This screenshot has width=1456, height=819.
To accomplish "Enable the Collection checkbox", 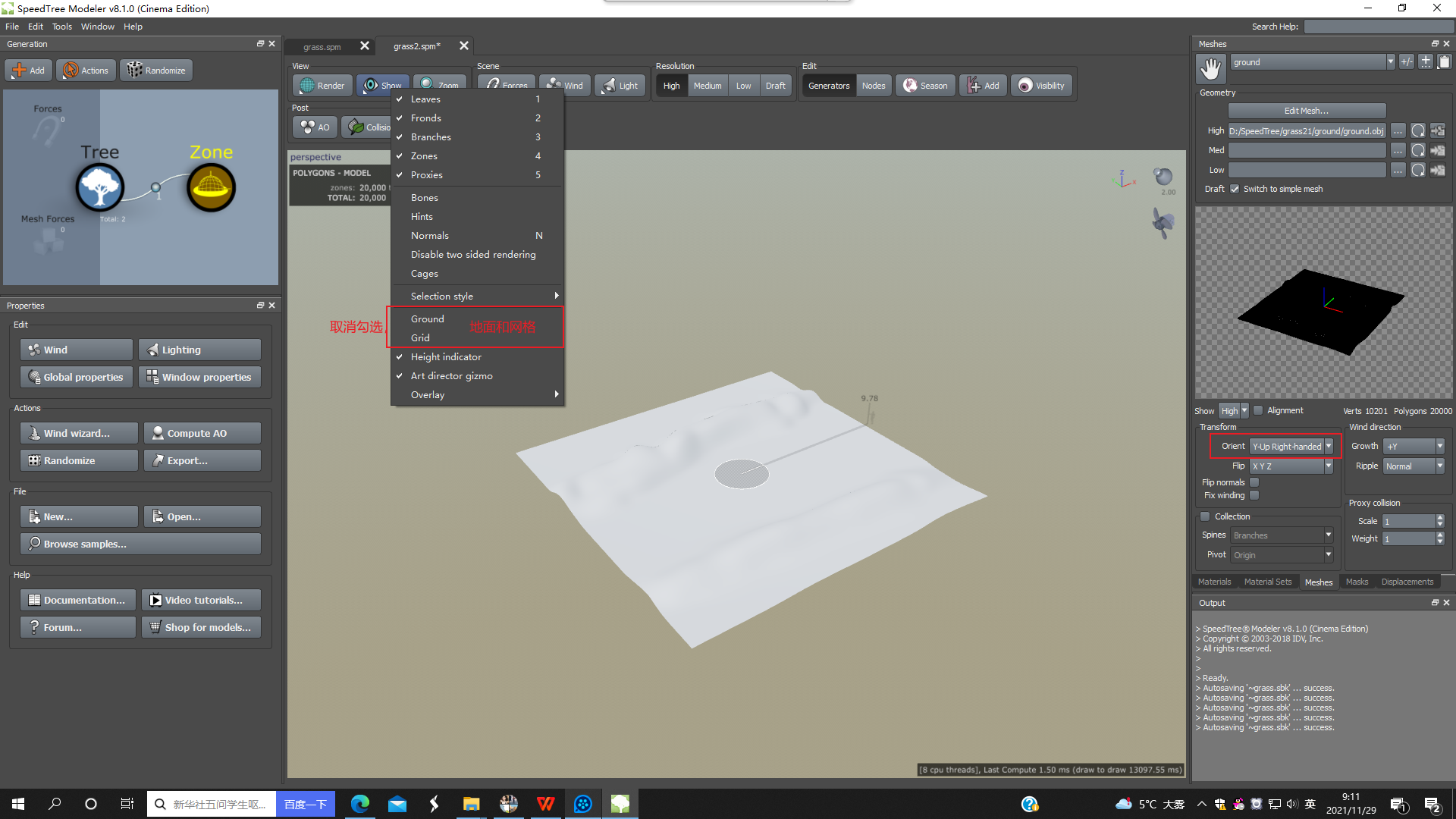I will tap(1205, 516).
